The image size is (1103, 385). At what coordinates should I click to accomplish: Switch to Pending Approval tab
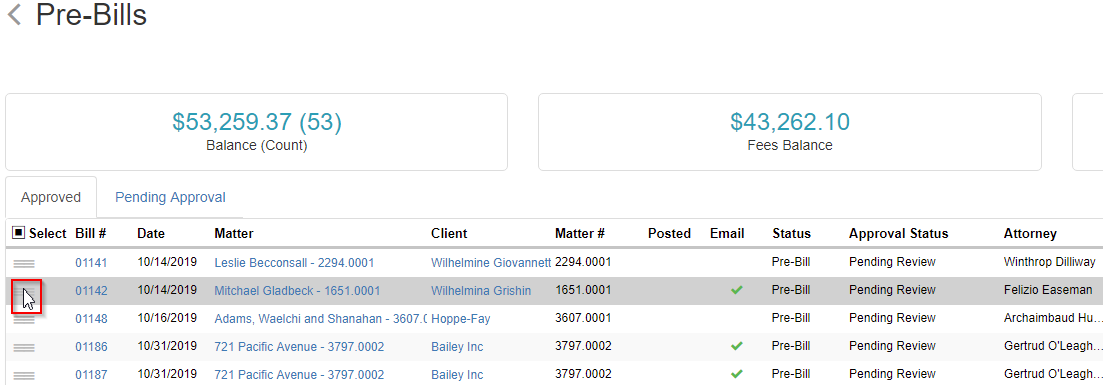170,197
